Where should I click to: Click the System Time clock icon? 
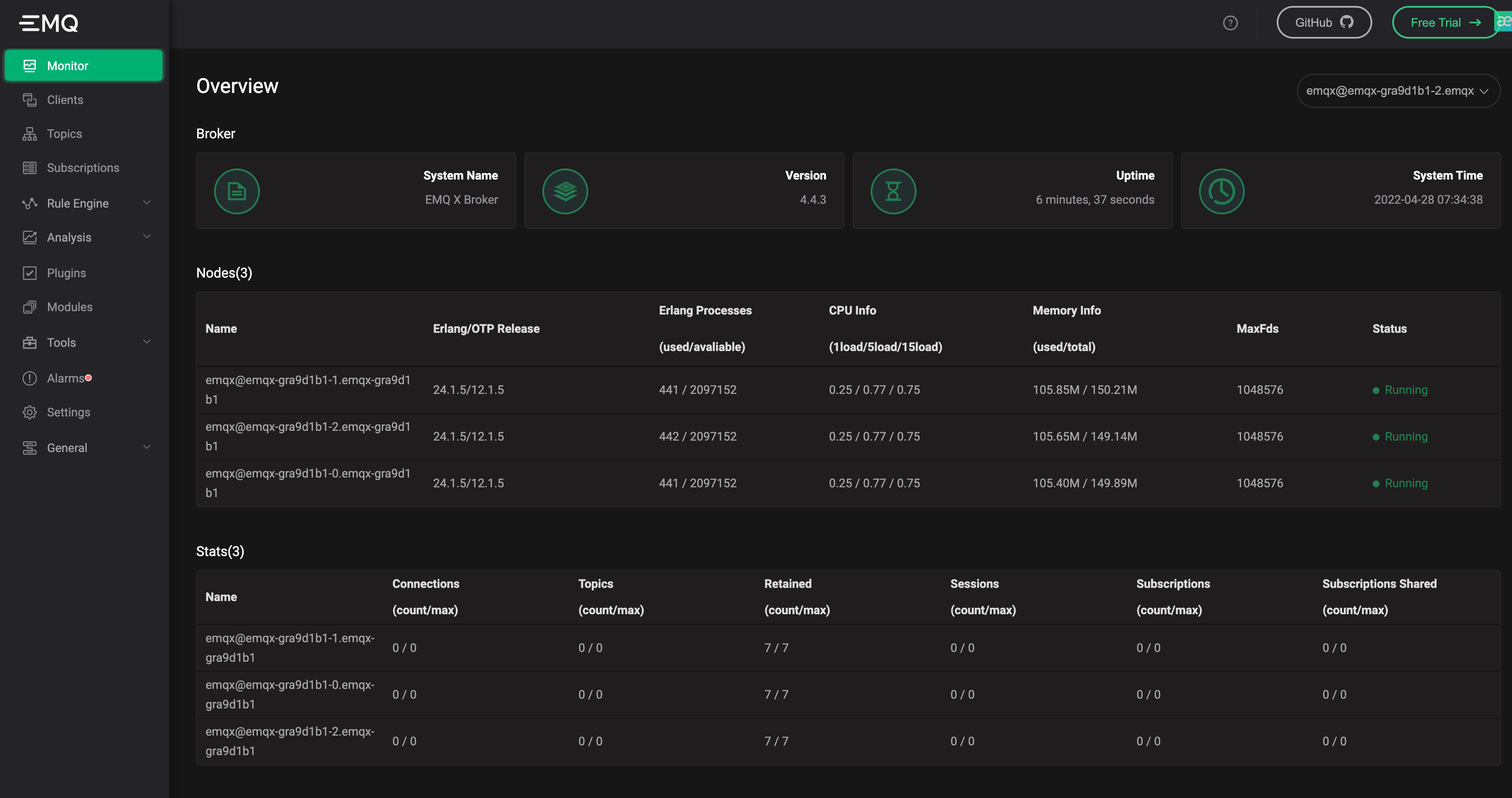pyautogui.click(x=1221, y=191)
